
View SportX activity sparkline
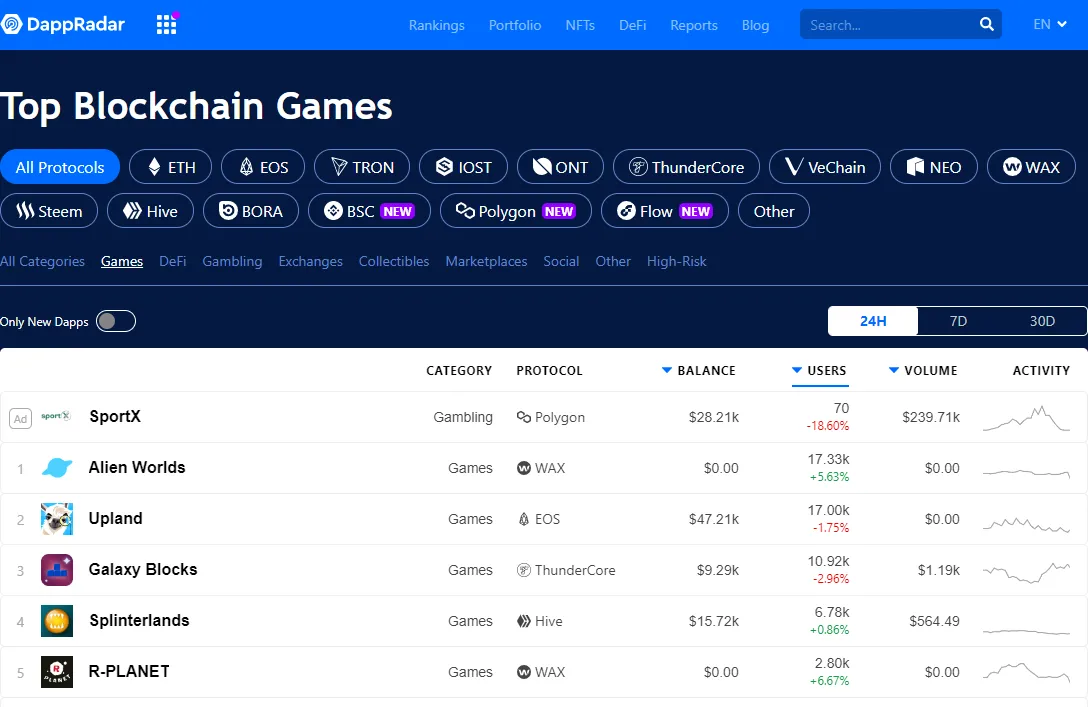click(1026, 418)
